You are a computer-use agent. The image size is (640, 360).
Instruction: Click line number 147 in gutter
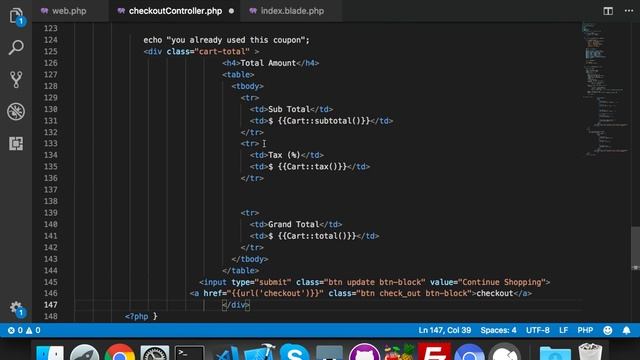51,305
